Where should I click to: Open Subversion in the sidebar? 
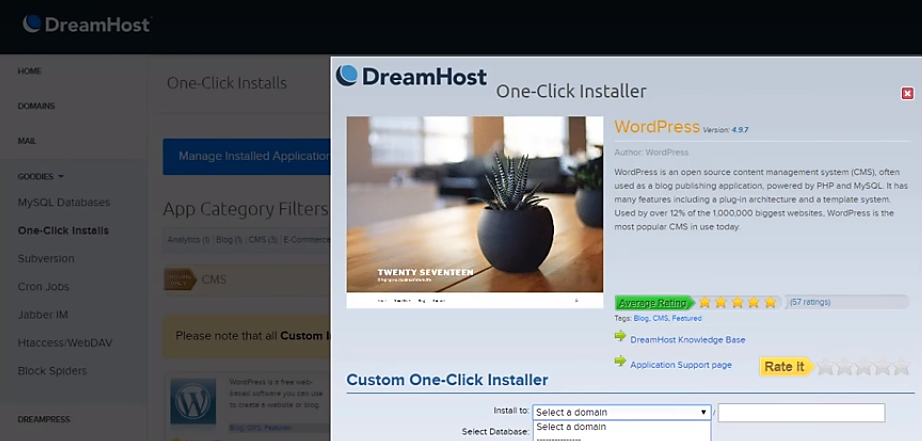click(46, 259)
